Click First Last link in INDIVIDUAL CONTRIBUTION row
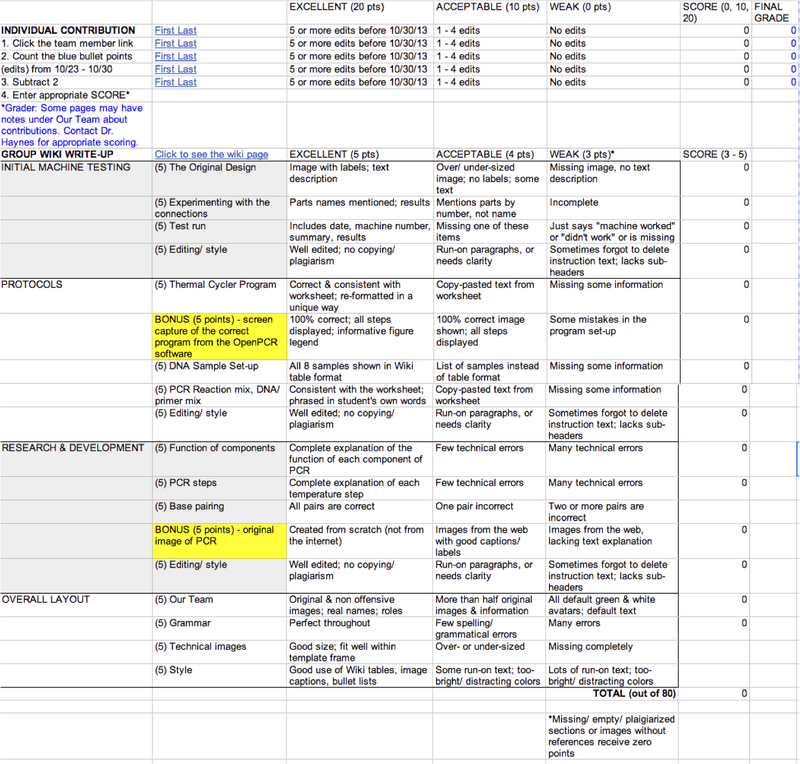800x764 pixels. 175,31
